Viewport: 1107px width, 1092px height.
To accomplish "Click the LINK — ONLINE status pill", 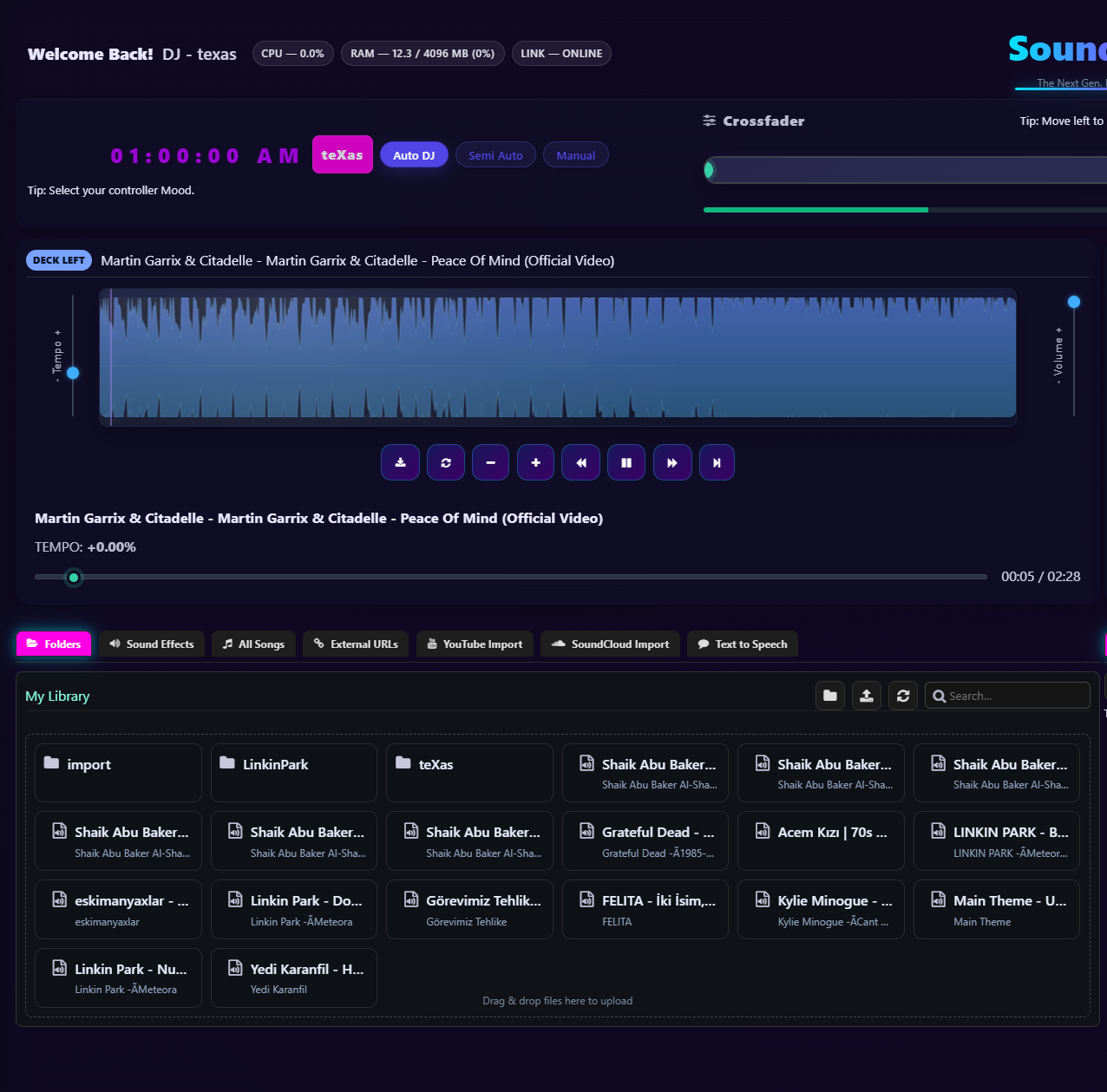I will coord(561,54).
